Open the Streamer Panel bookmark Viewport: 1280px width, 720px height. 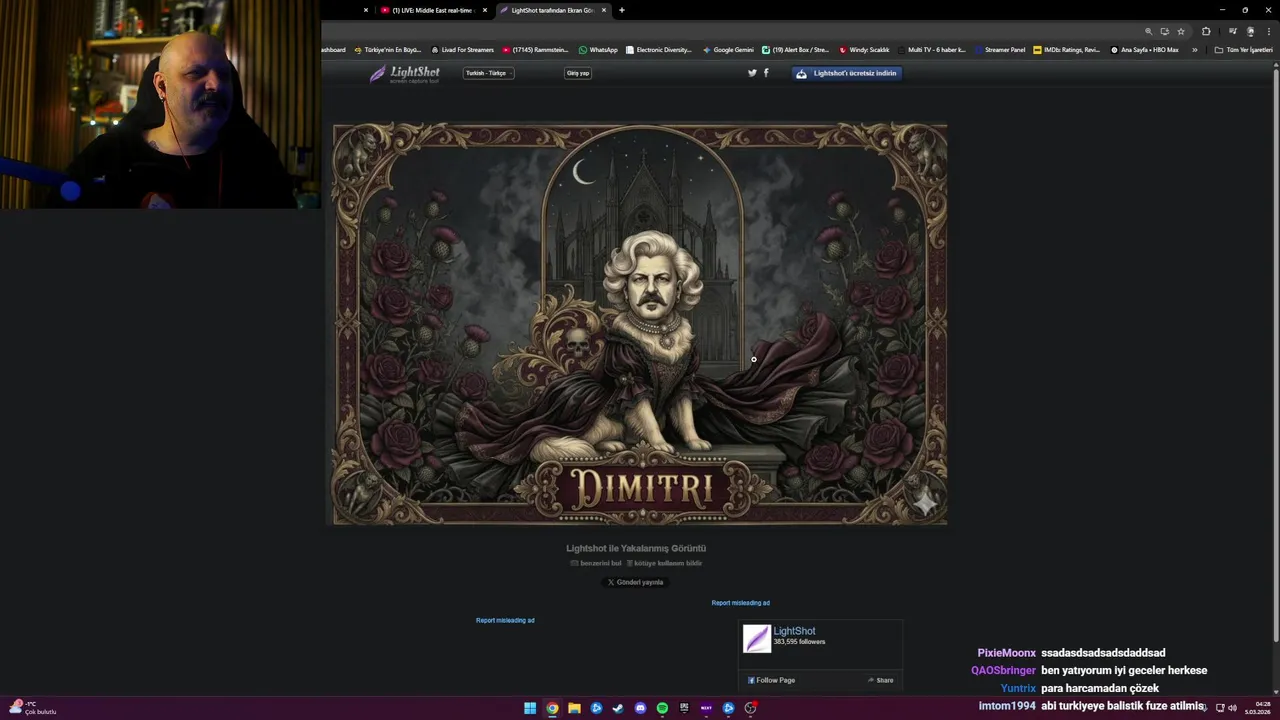1000,49
